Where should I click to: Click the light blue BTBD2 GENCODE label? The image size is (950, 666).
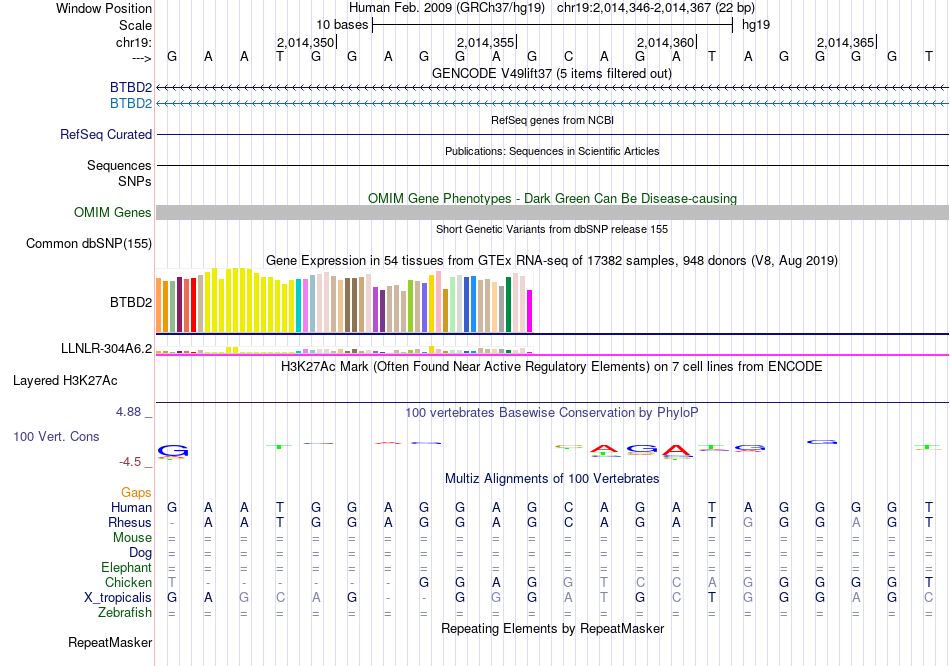click(131, 104)
